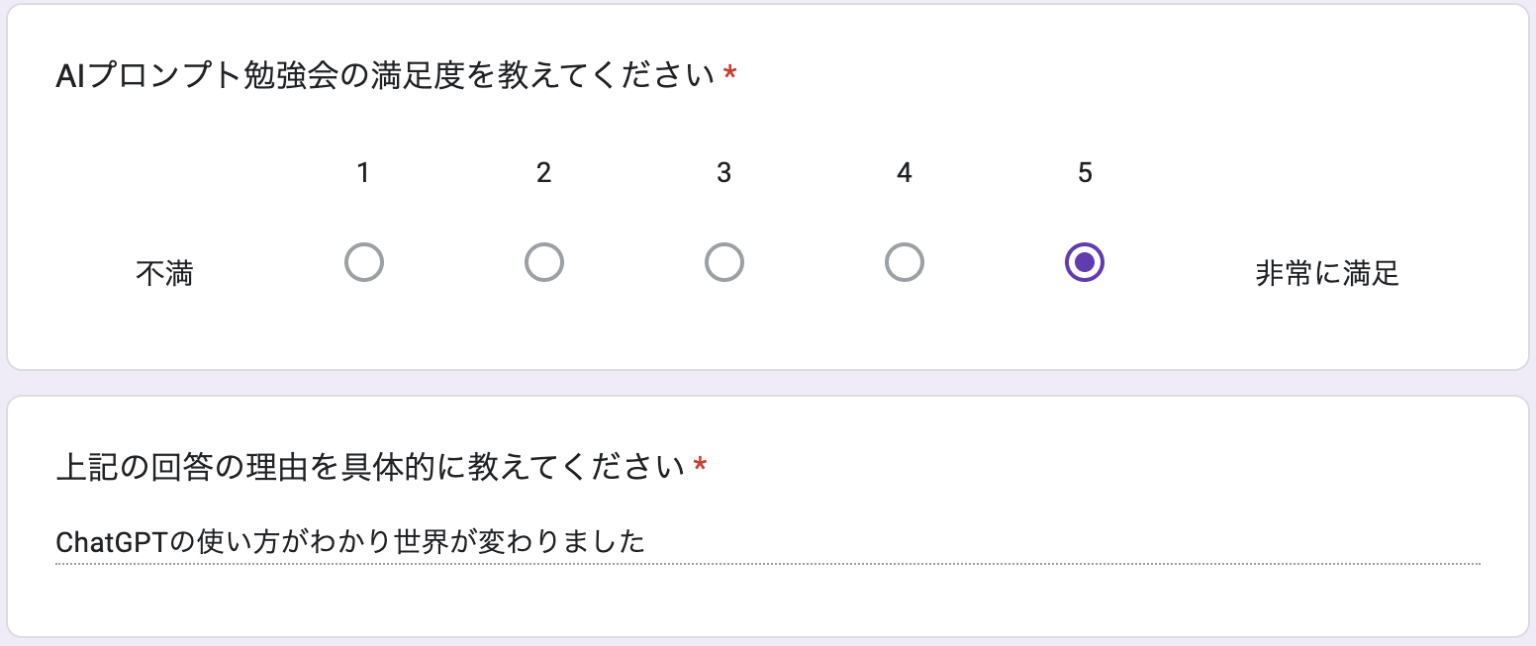Click the selected rating 5 radio button
Viewport: 1536px width, 646px height.
1083,261
